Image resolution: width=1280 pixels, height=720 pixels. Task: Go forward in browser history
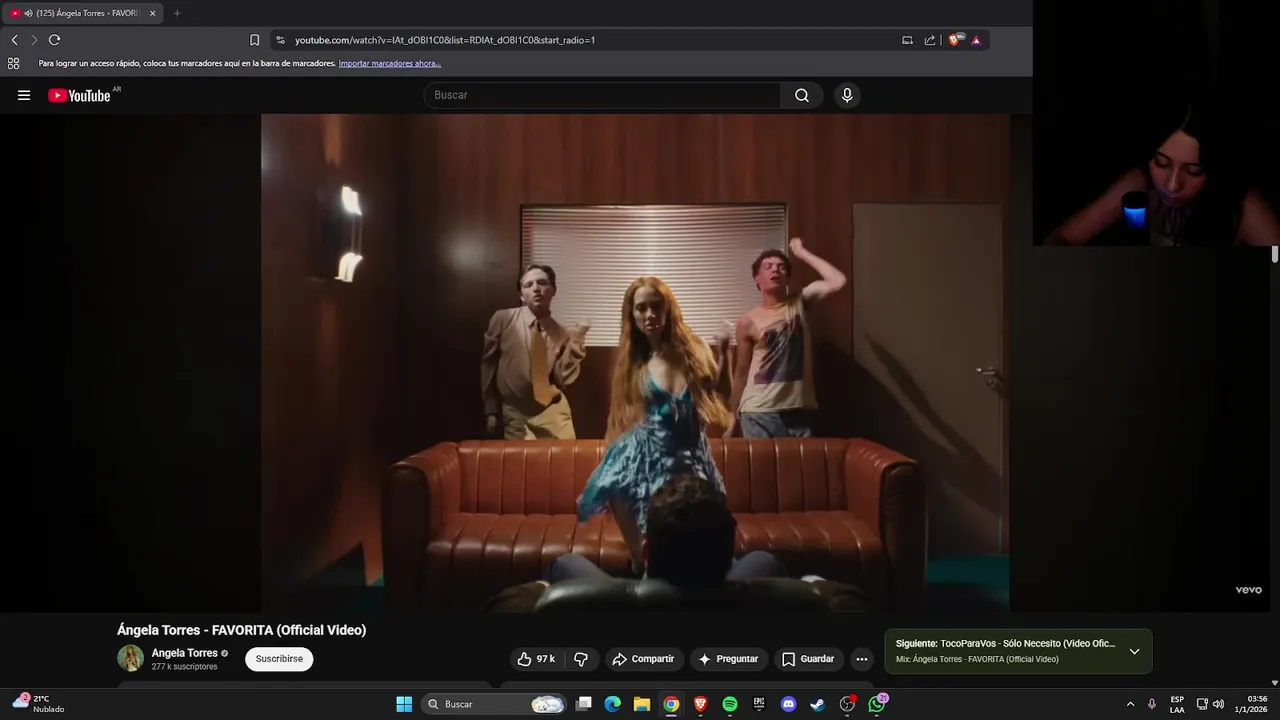34,40
